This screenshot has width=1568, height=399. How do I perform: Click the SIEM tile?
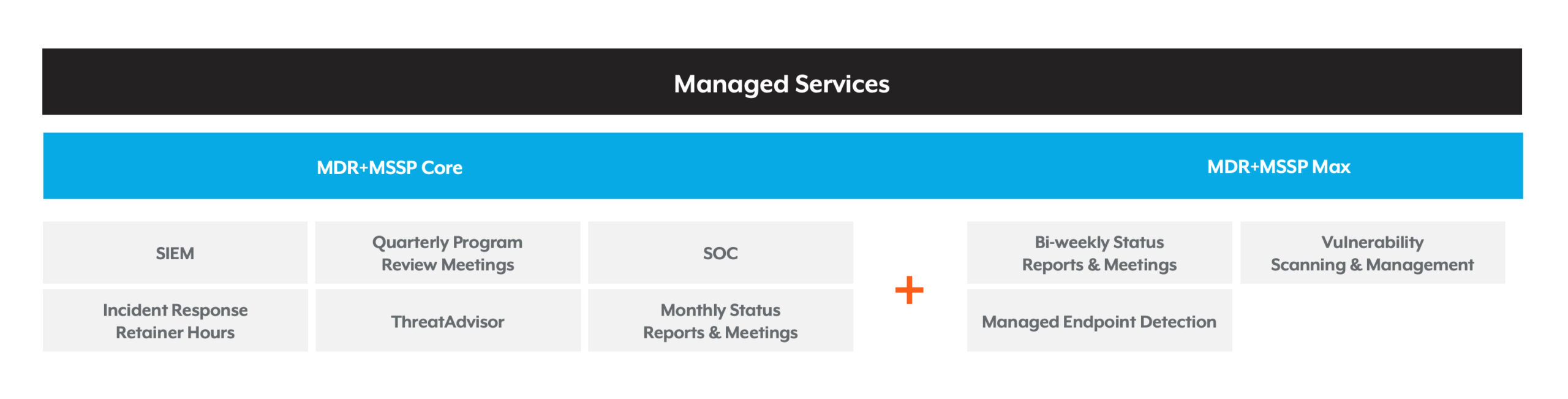click(x=175, y=253)
